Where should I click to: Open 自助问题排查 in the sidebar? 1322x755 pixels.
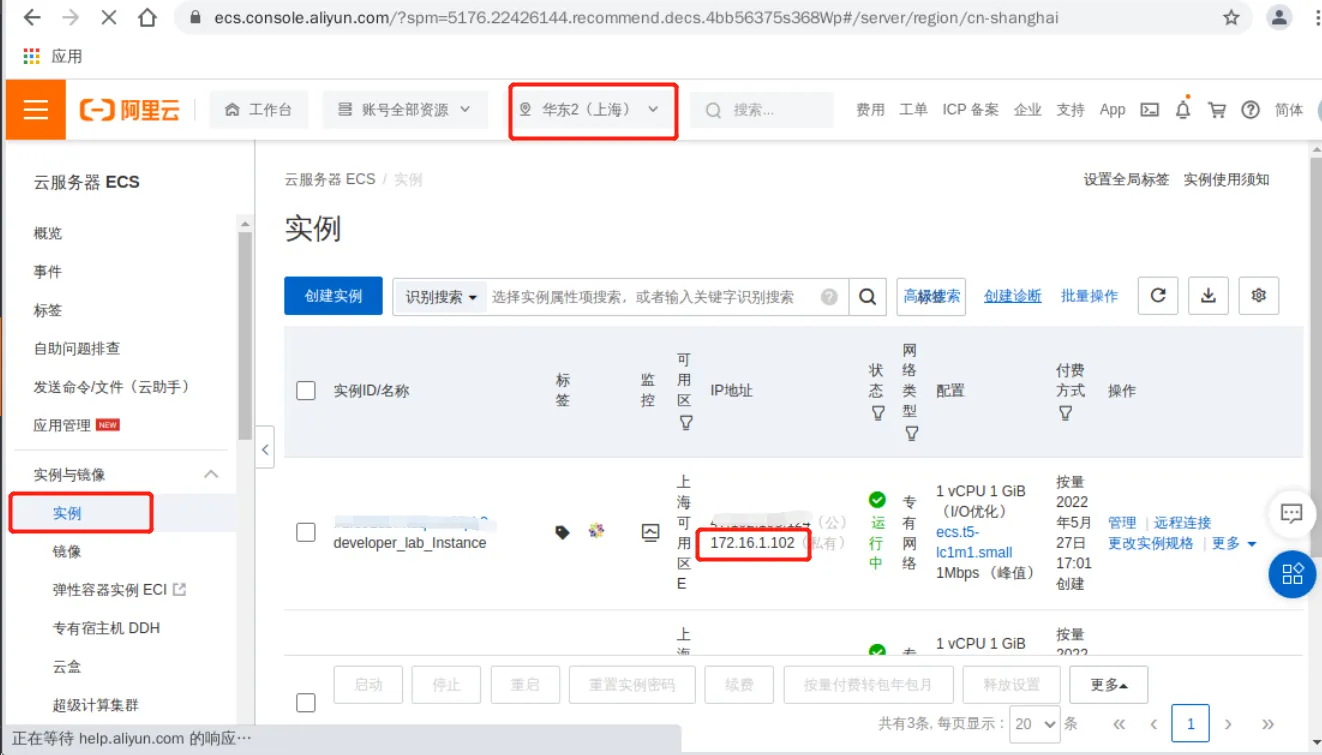click(77, 348)
